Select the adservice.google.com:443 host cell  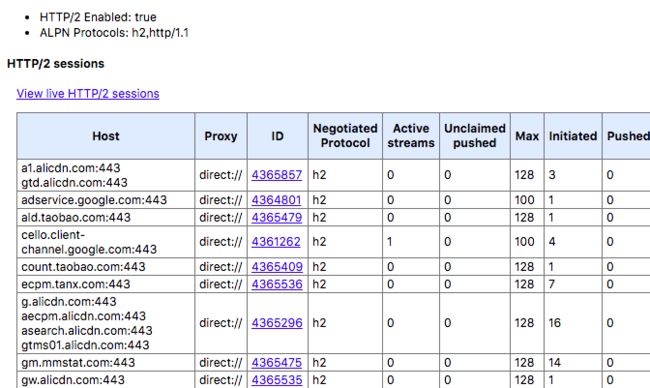106,200
